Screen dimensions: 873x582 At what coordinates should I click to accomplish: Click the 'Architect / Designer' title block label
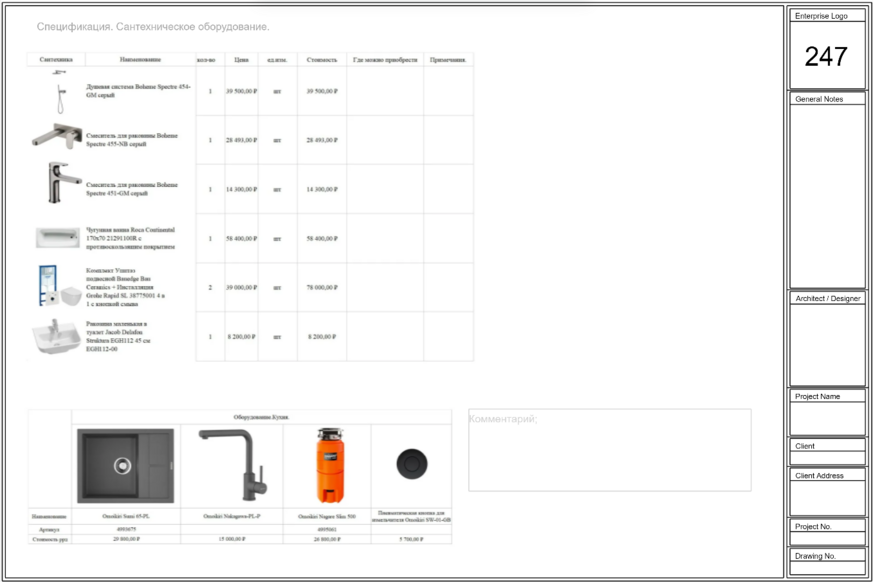(828, 299)
